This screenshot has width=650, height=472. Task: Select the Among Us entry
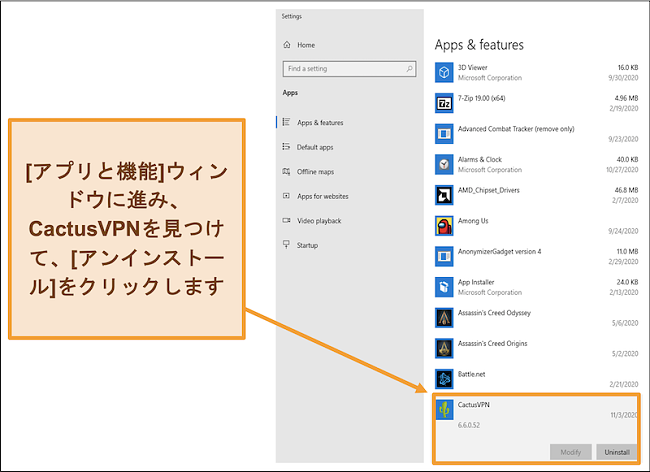coord(473,221)
